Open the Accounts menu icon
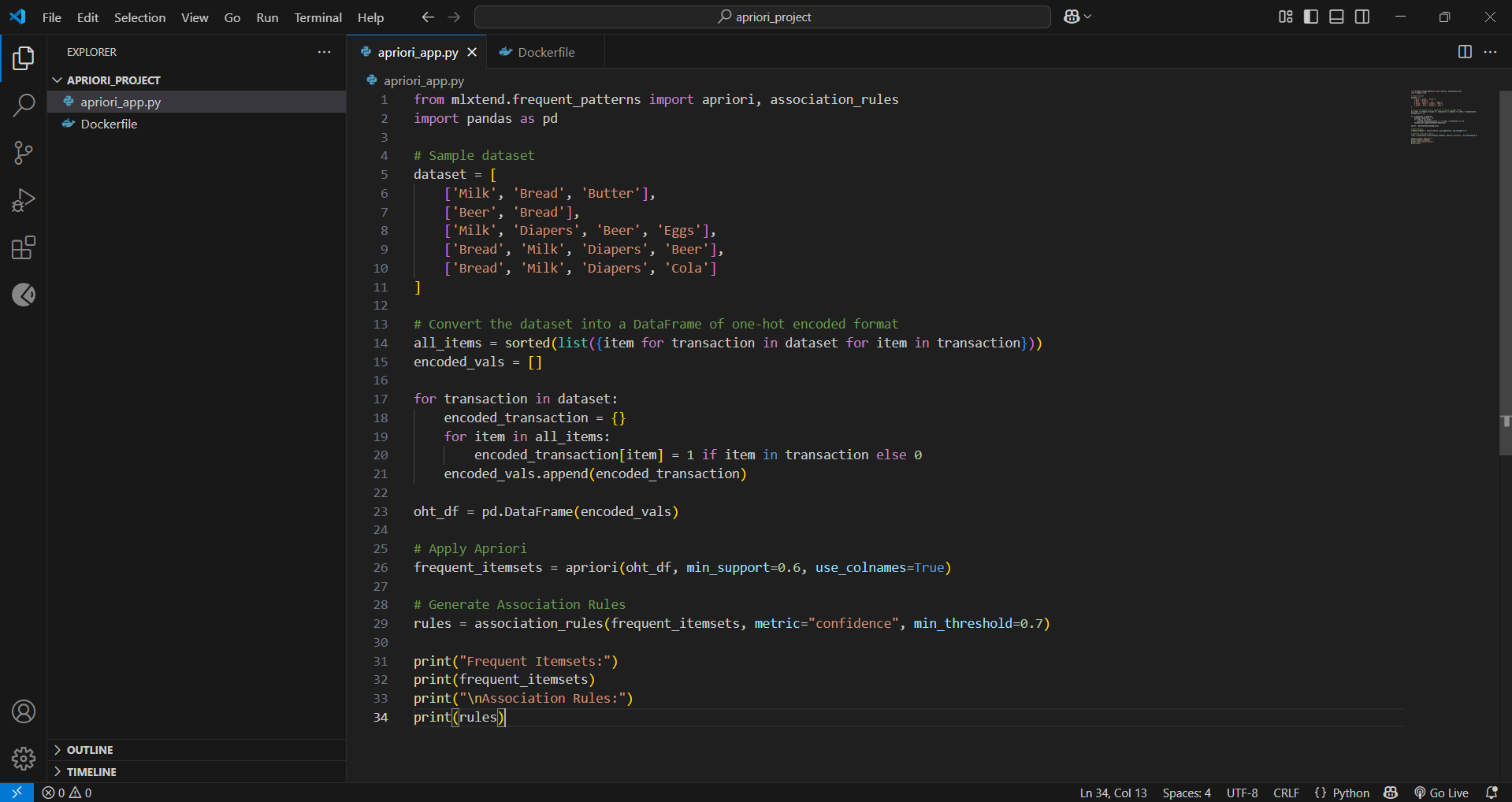The height and width of the screenshot is (802, 1512). (x=24, y=711)
